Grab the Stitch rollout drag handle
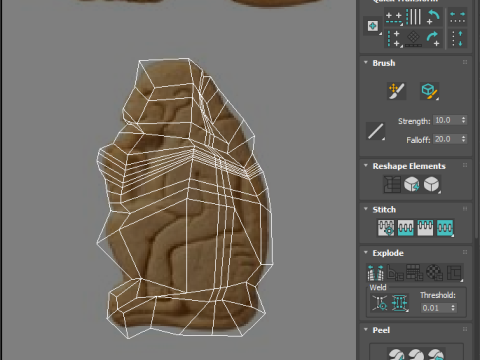480x360 pixels. tap(465, 209)
